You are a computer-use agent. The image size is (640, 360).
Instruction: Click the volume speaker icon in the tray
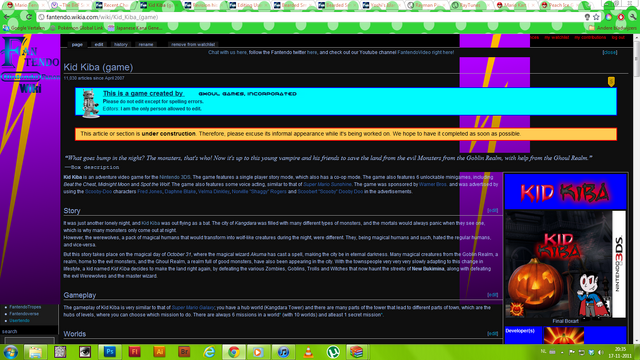click(x=601, y=352)
